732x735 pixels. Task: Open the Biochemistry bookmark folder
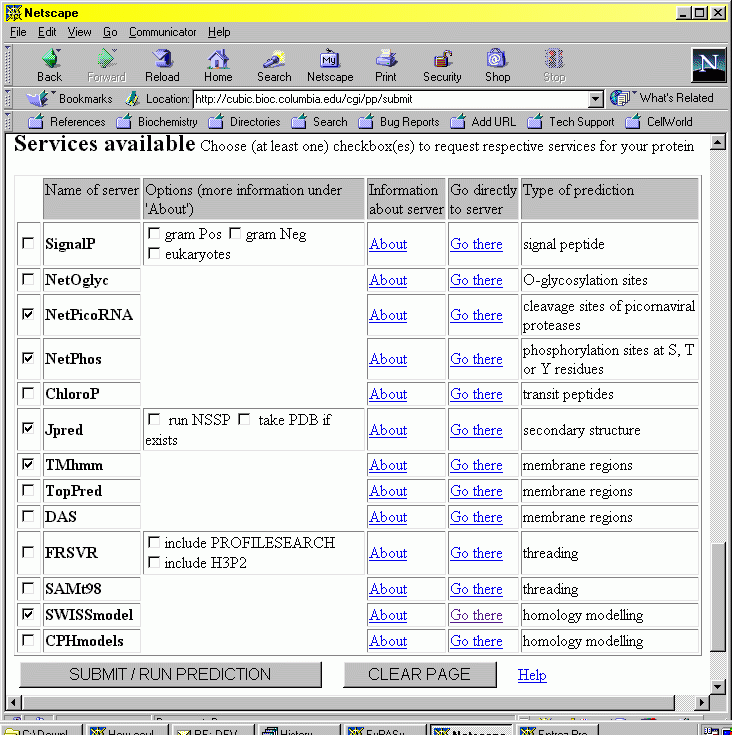click(157, 122)
